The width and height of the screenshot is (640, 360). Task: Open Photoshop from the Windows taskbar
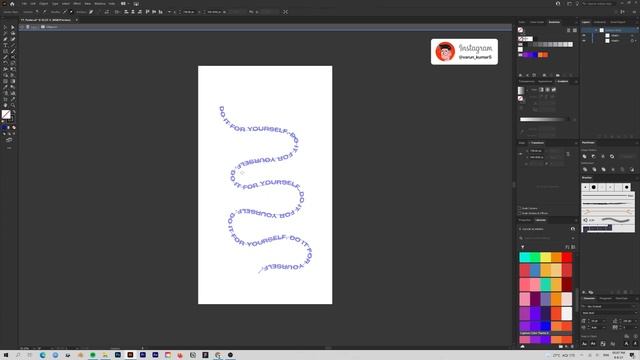(118, 355)
